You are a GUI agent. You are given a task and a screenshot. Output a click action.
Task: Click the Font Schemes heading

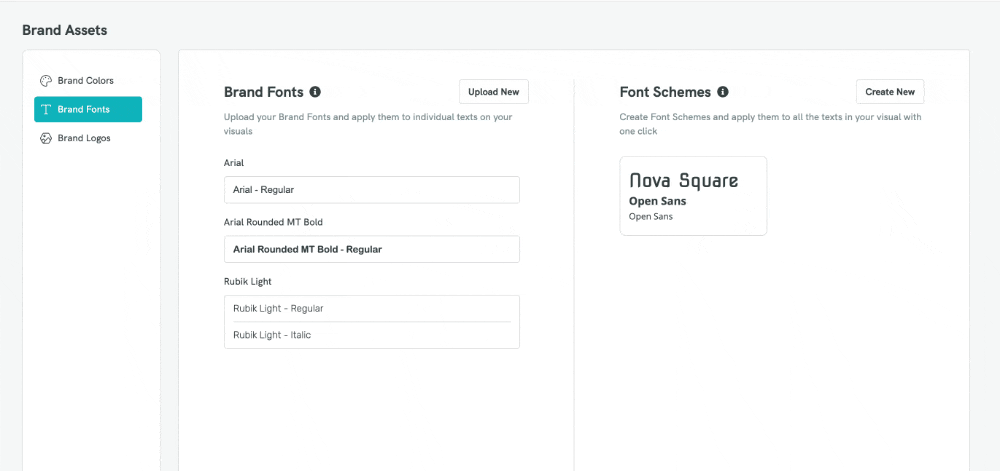665,92
